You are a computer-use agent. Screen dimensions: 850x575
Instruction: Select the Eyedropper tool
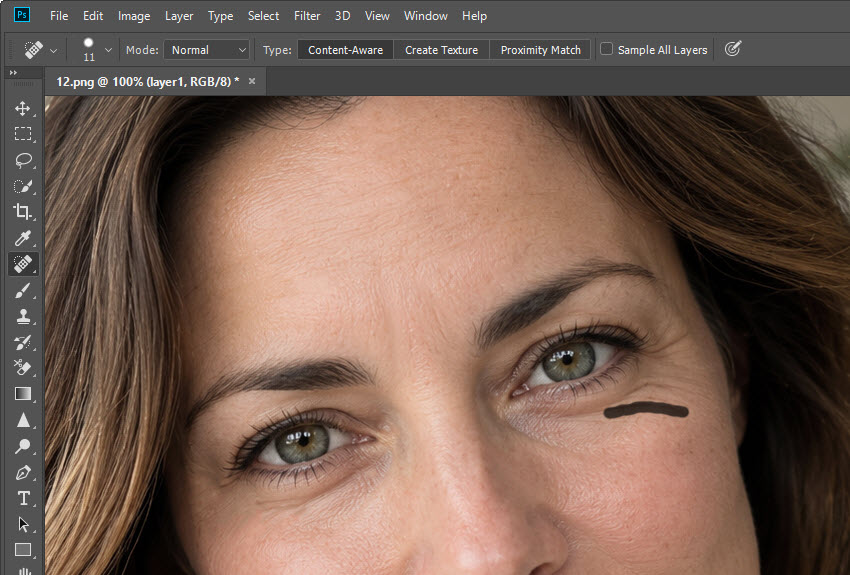point(22,238)
